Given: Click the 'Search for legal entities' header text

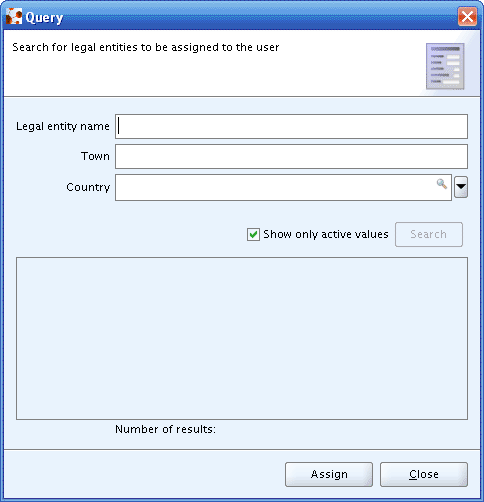Looking at the screenshot, I should (x=146, y=48).
